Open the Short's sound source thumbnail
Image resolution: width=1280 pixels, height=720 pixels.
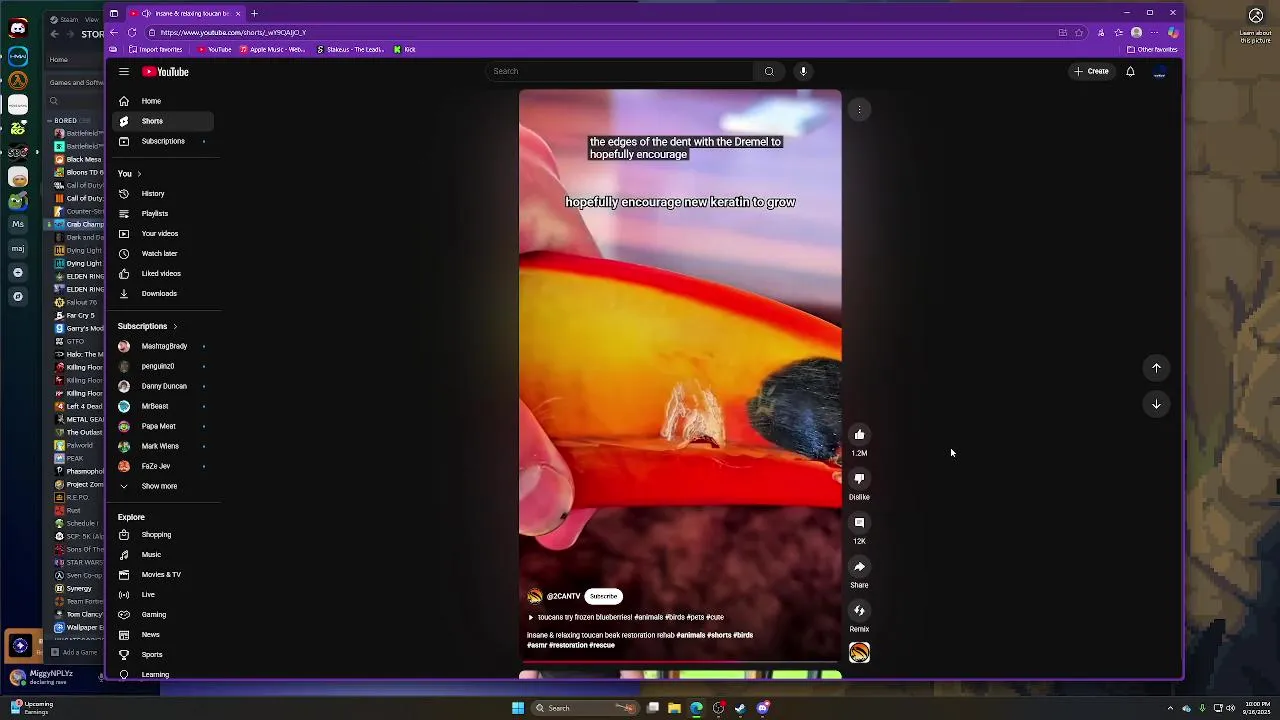[x=859, y=652]
